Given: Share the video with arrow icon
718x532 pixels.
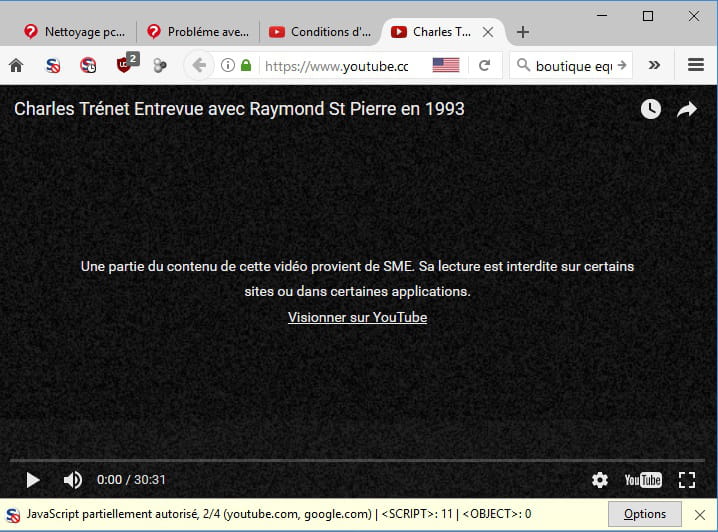Looking at the screenshot, I should coord(687,109).
